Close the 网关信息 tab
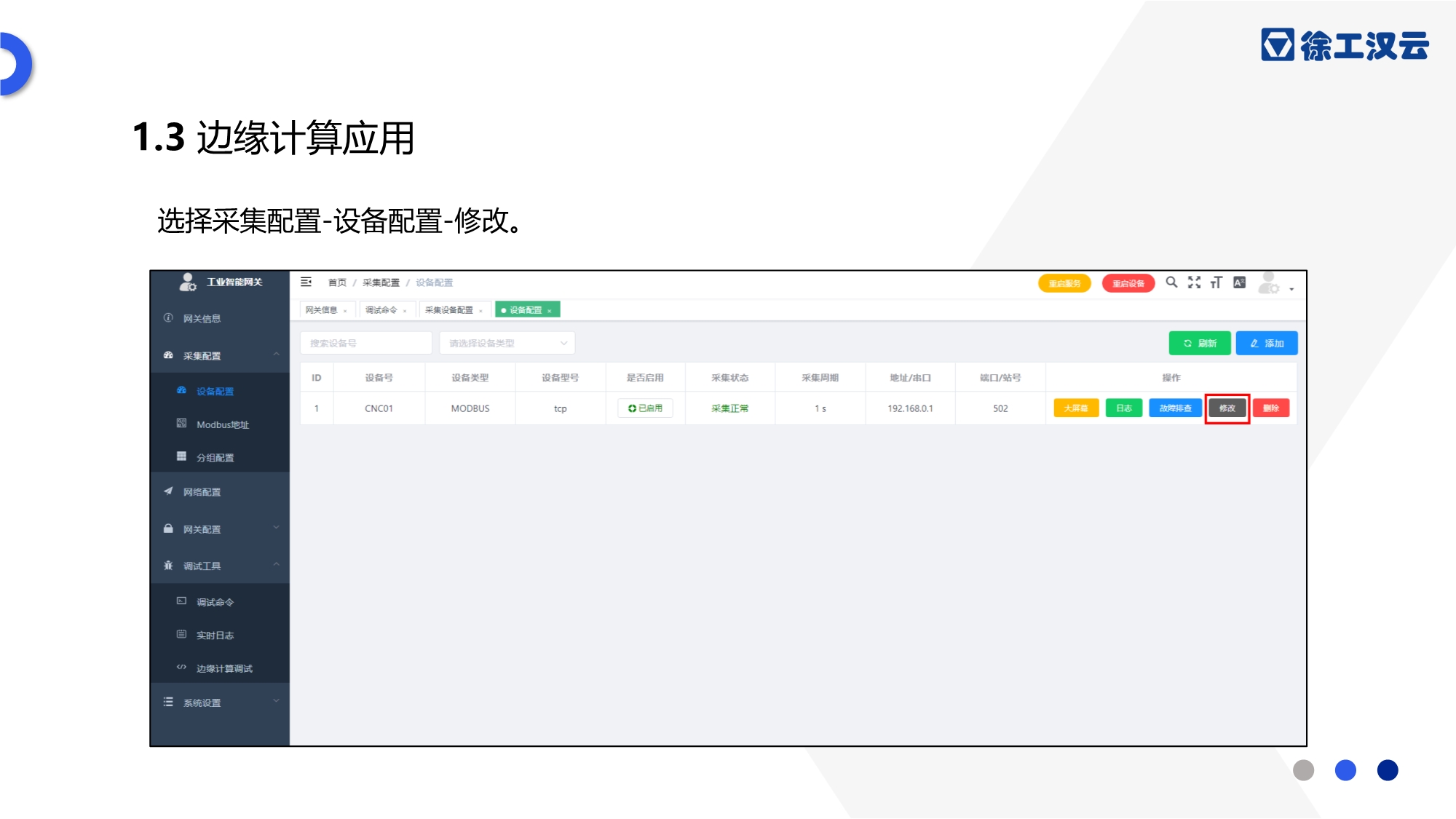 coord(345,311)
